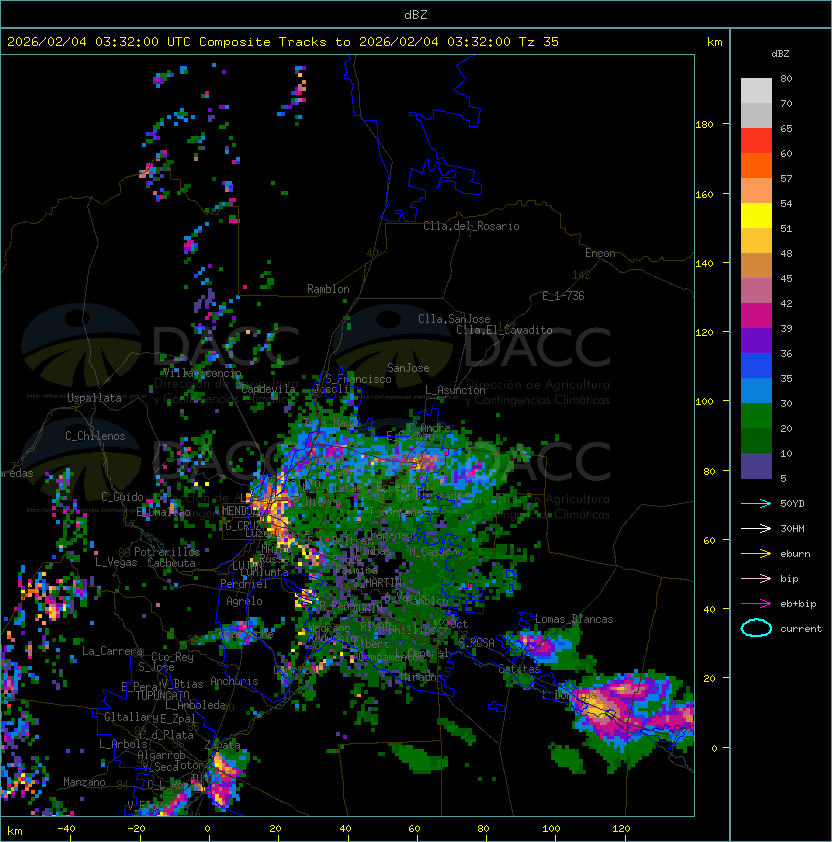
Task: Select the royal blue swatch near 35 label
Action: (756, 366)
